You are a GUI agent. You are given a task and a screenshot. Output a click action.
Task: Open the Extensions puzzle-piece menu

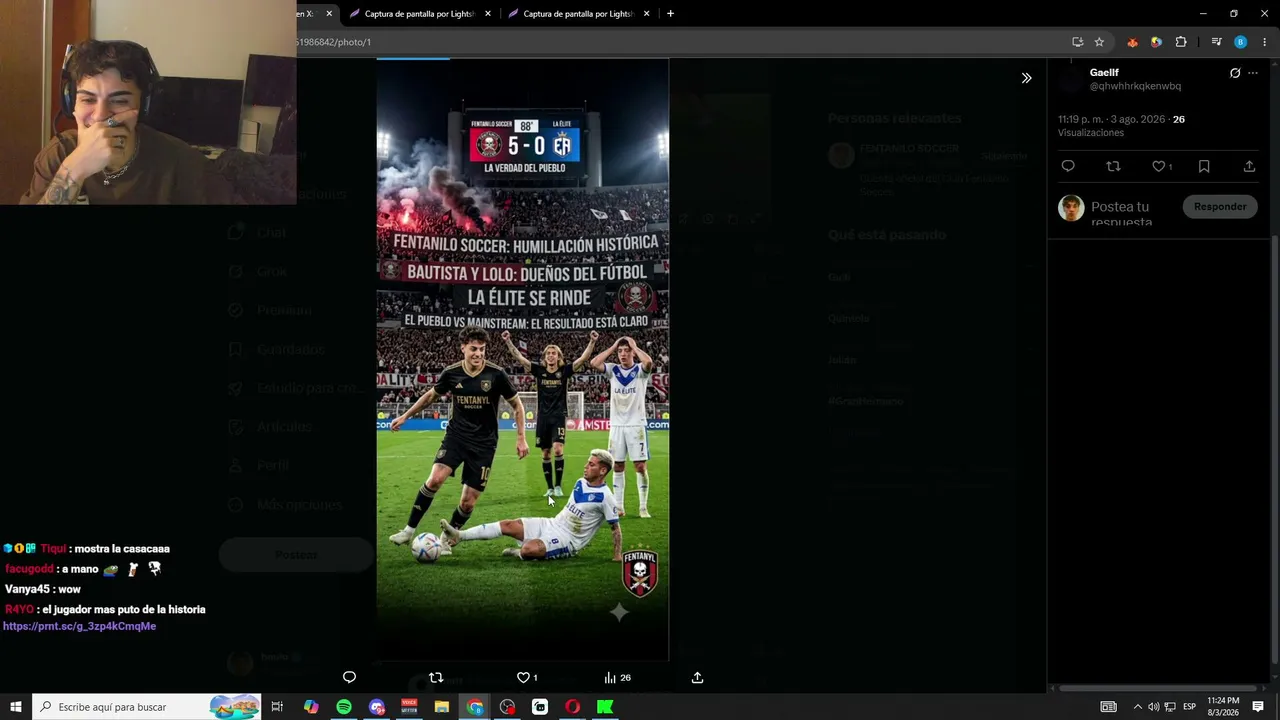click(x=1181, y=42)
